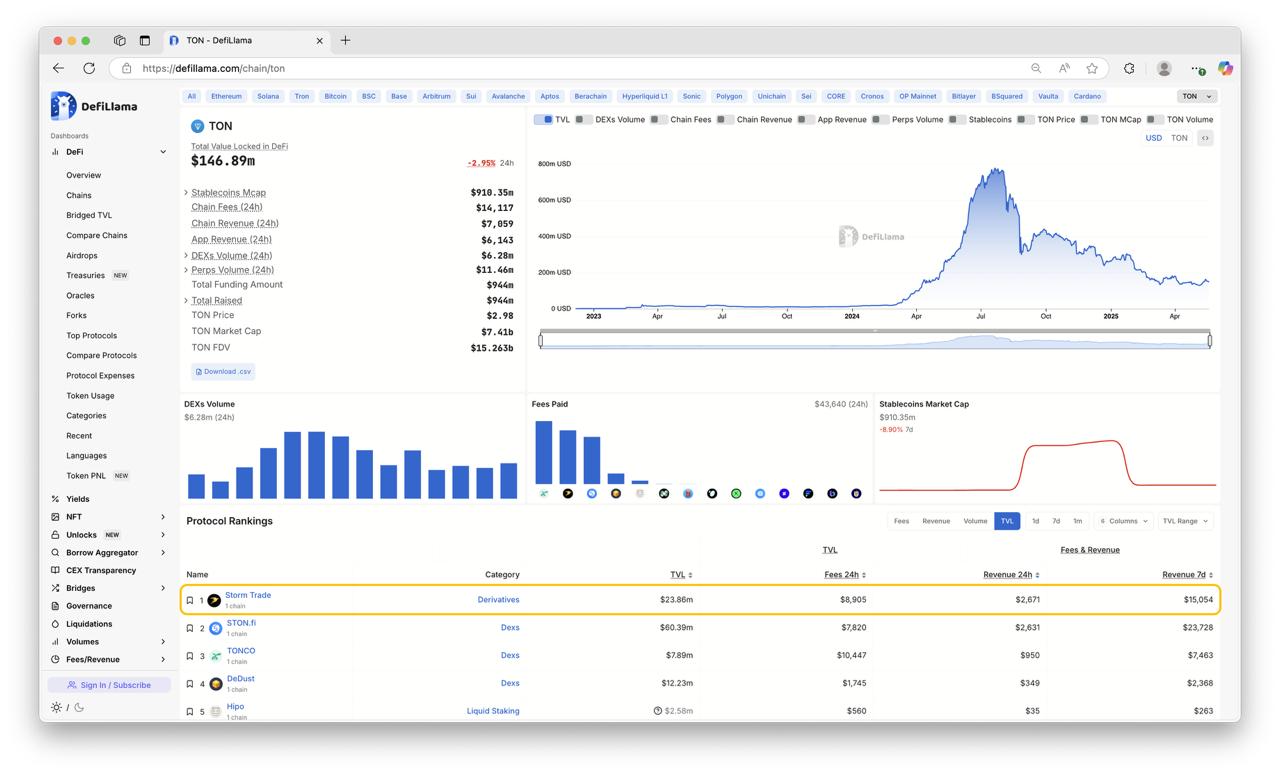
Task: Open Yields section via percent icon
Action: (55, 499)
